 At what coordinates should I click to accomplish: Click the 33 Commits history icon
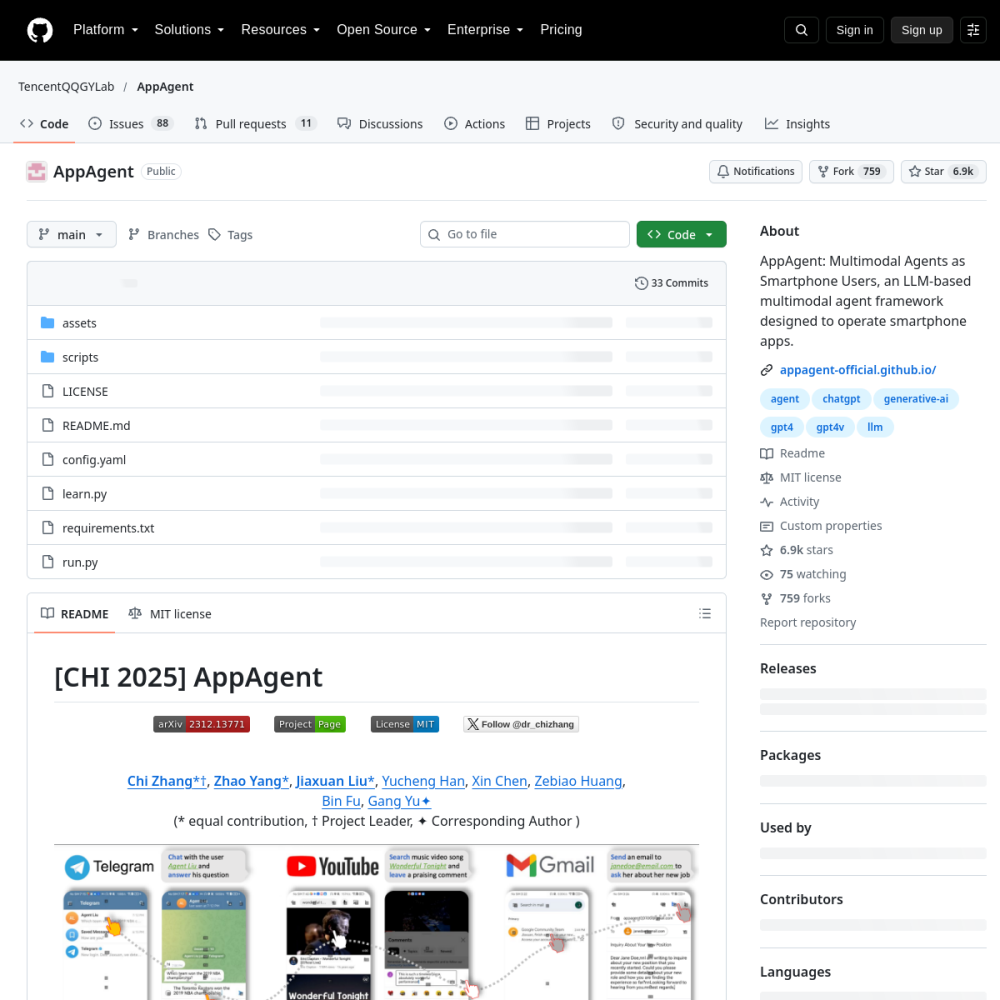[641, 283]
